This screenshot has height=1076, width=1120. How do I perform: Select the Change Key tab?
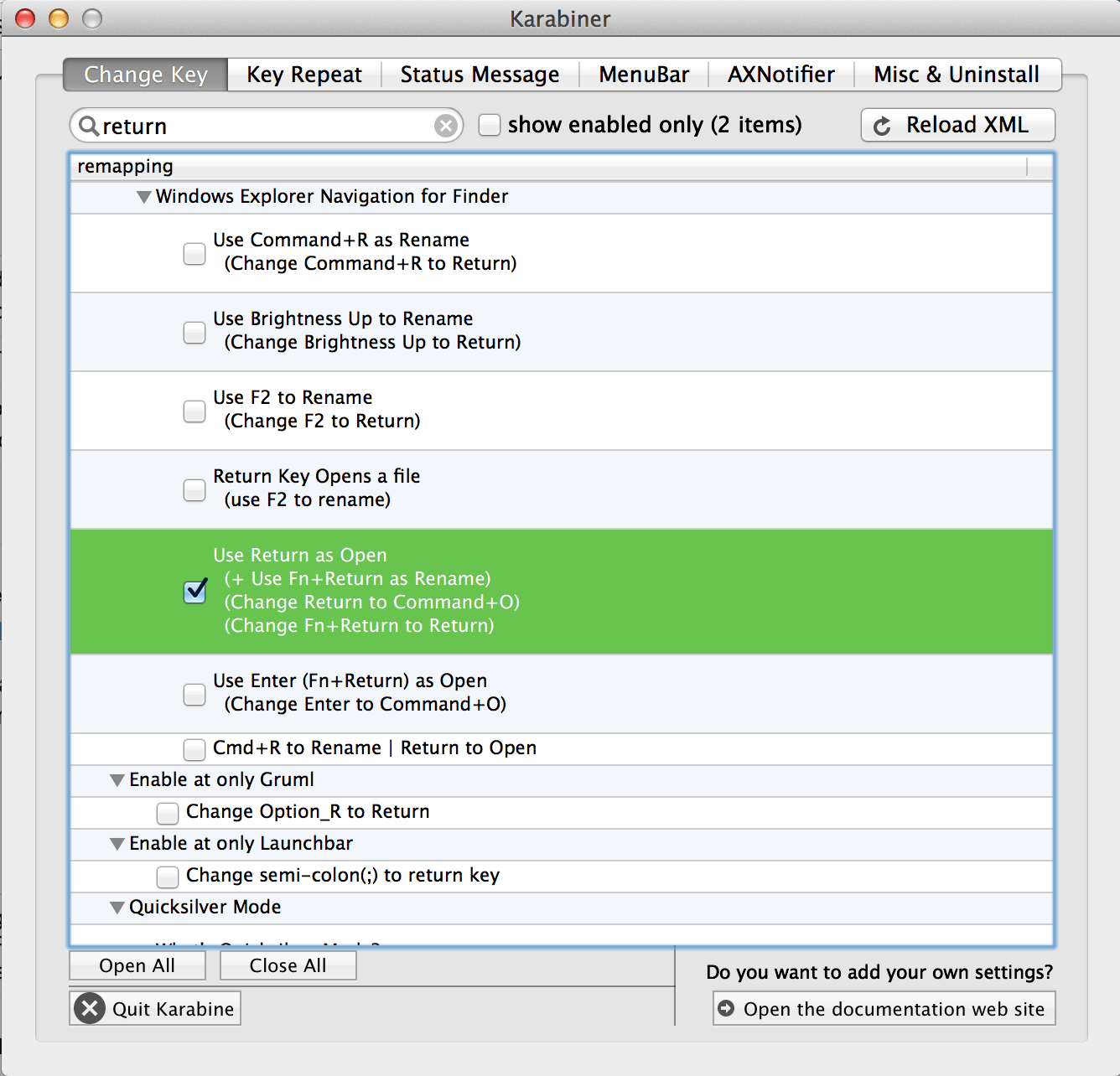pyautogui.click(x=146, y=75)
